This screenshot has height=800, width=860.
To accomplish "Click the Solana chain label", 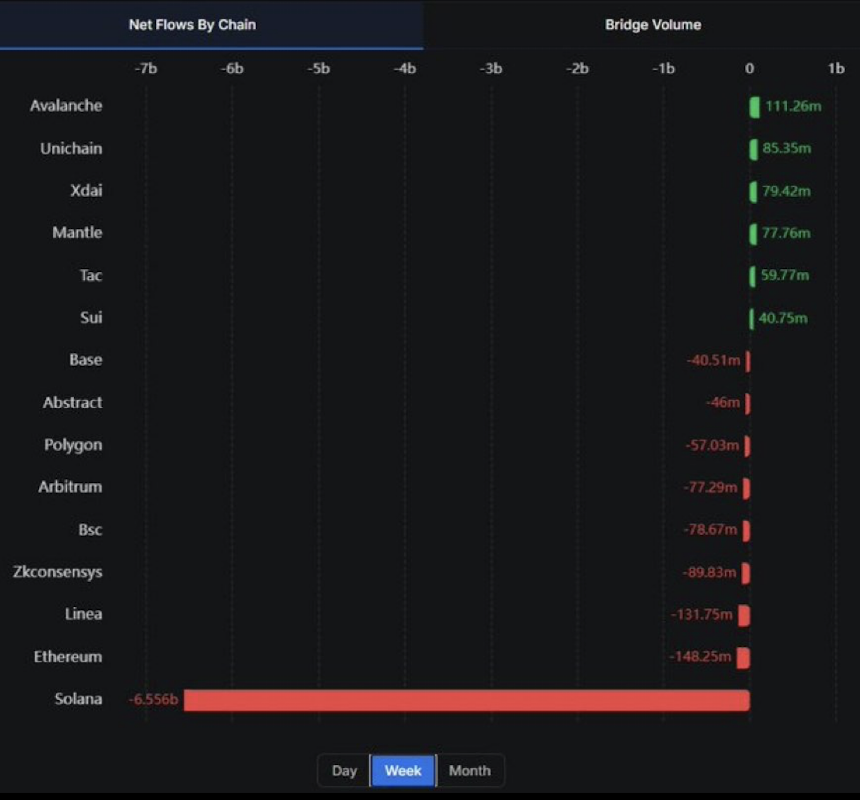I will pos(78,699).
